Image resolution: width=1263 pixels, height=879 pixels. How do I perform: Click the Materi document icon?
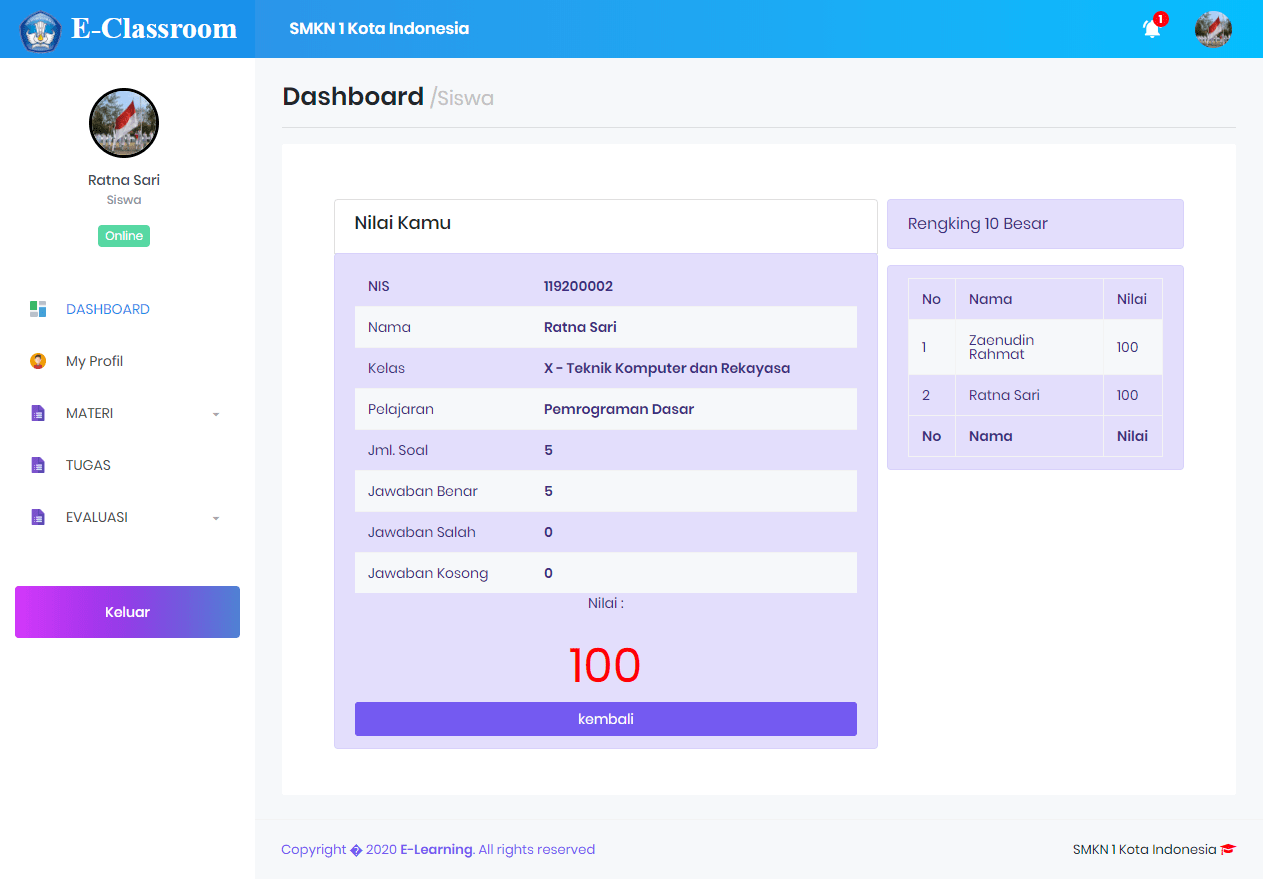(38, 413)
